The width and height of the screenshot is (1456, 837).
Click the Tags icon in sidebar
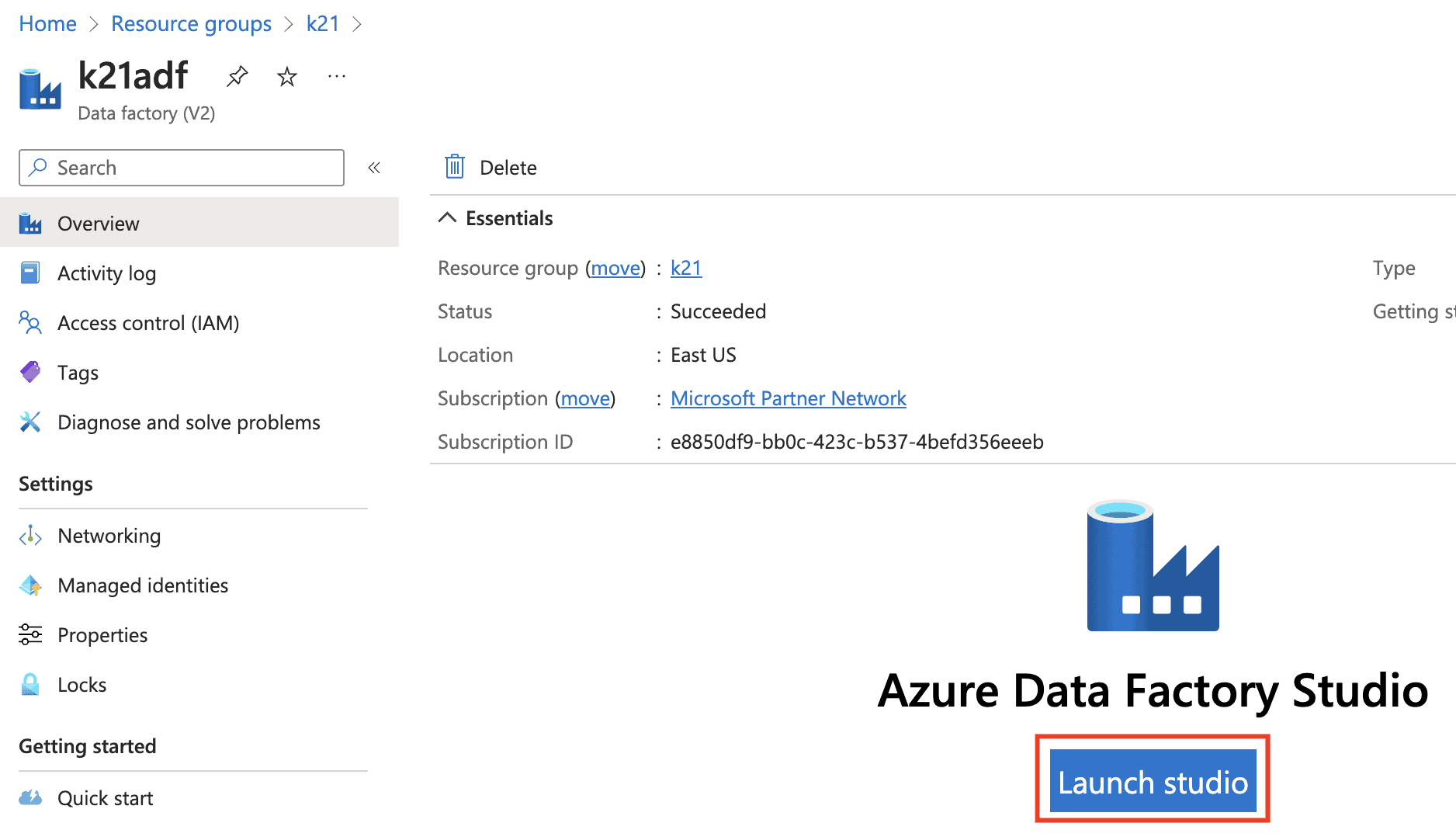click(30, 373)
